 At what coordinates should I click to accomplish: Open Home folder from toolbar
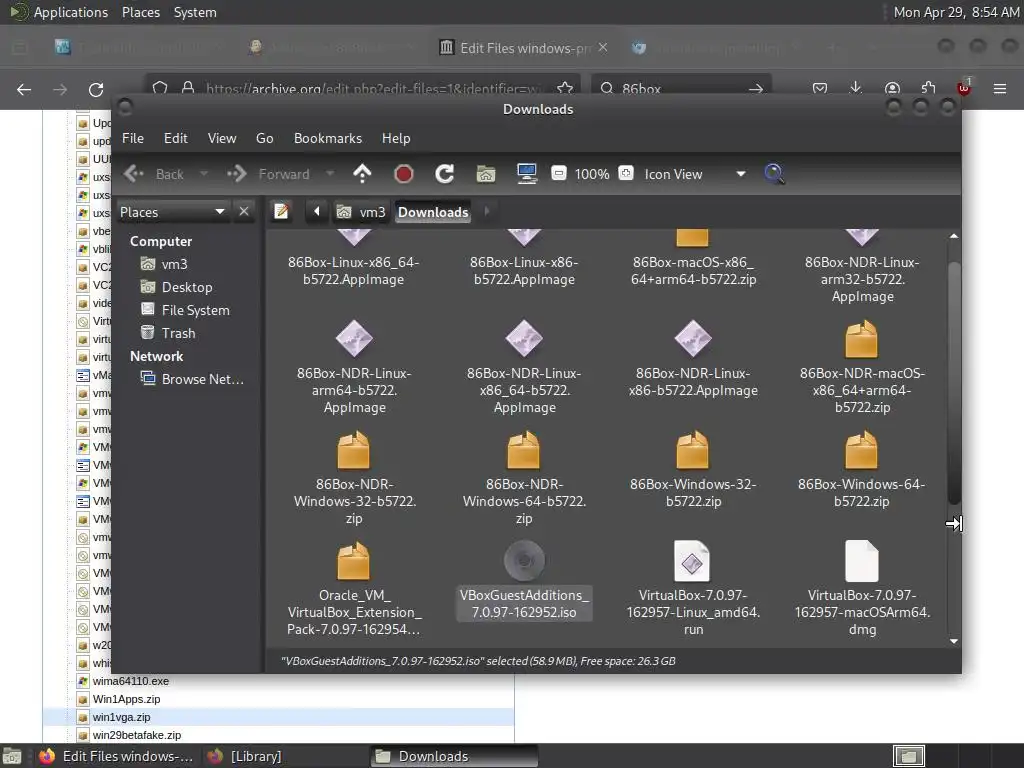coord(486,174)
